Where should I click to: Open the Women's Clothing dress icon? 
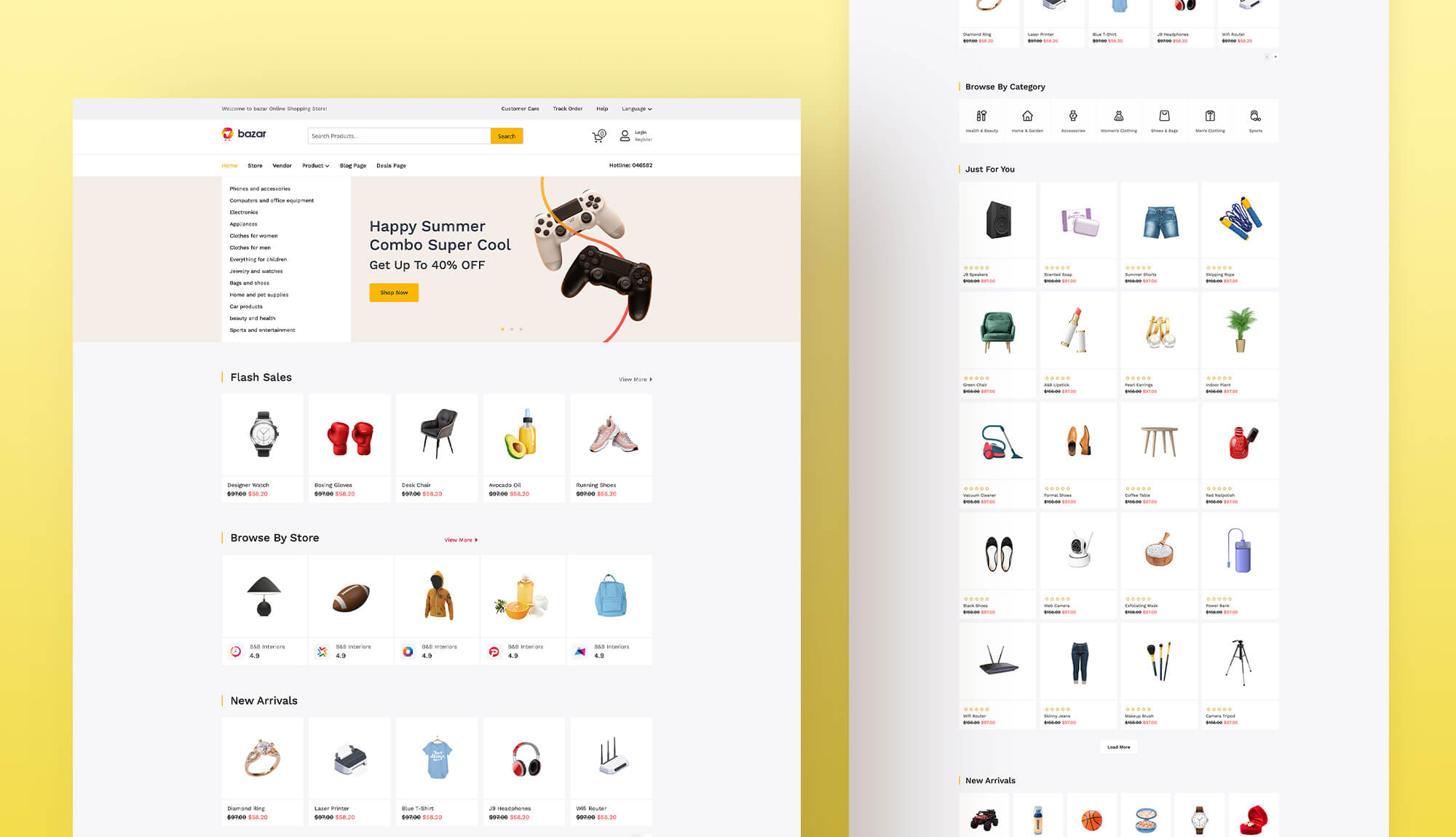[x=1118, y=116]
